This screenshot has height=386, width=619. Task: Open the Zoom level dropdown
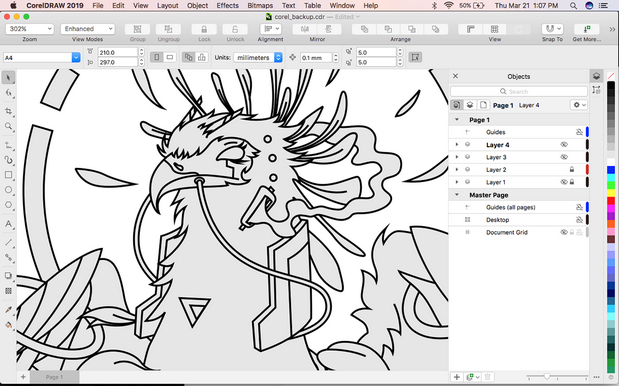coord(30,29)
